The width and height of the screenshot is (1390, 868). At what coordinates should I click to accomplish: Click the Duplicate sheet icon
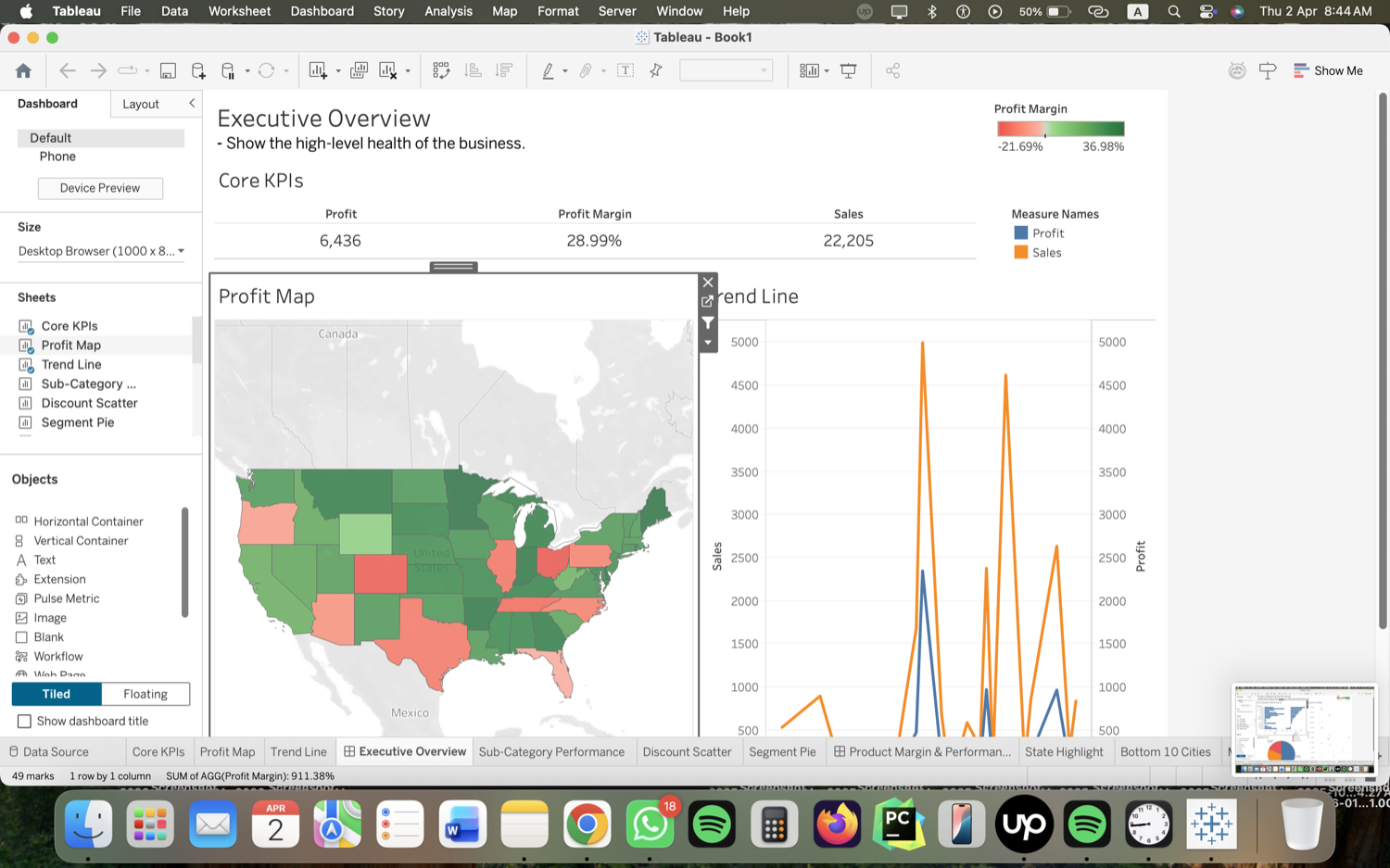tap(359, 70)
